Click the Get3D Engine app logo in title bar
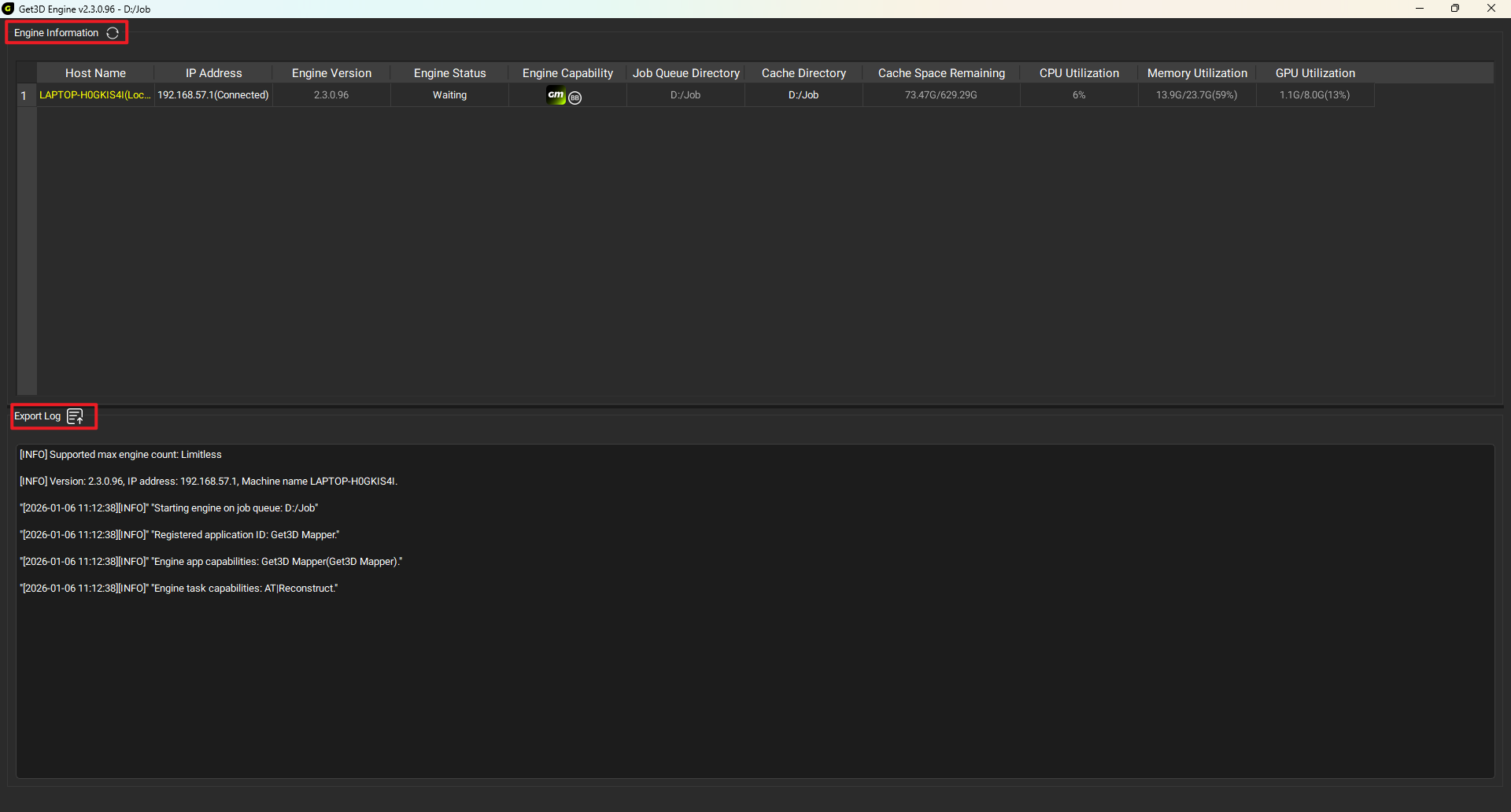Screen dimensions: 1511x812 9,9
